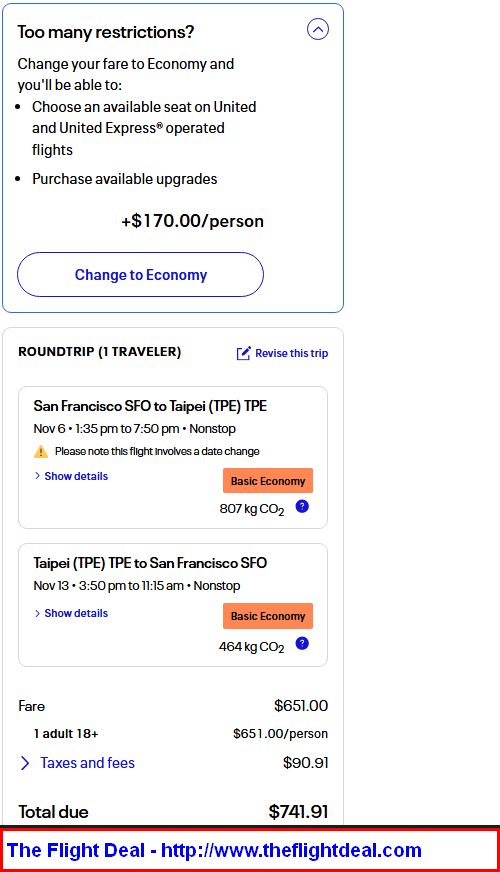
Task: Click chevron beside outbound flight Show details
Action: tap(37, 476)
